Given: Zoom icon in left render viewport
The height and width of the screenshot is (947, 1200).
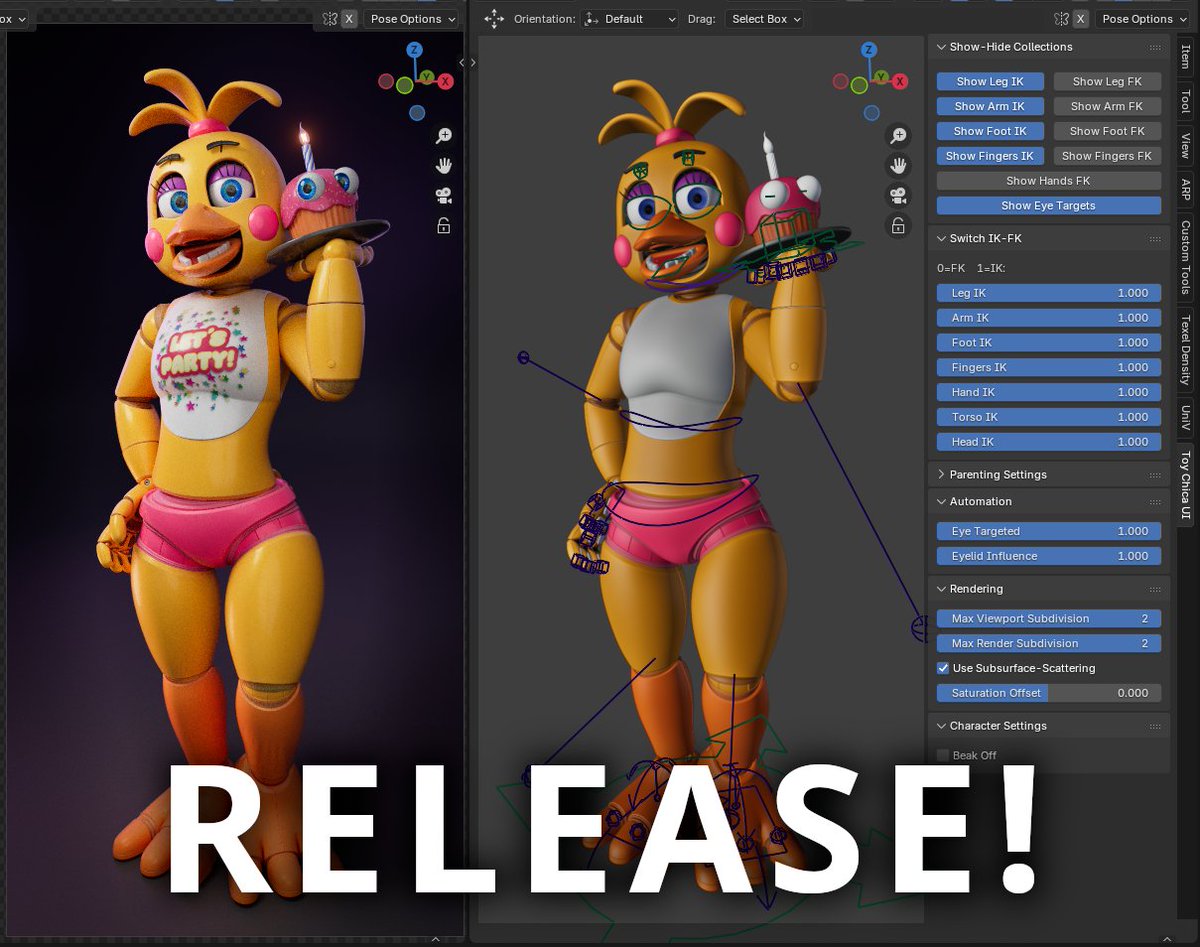Looking at the screenshot, I should pos(444,136).
